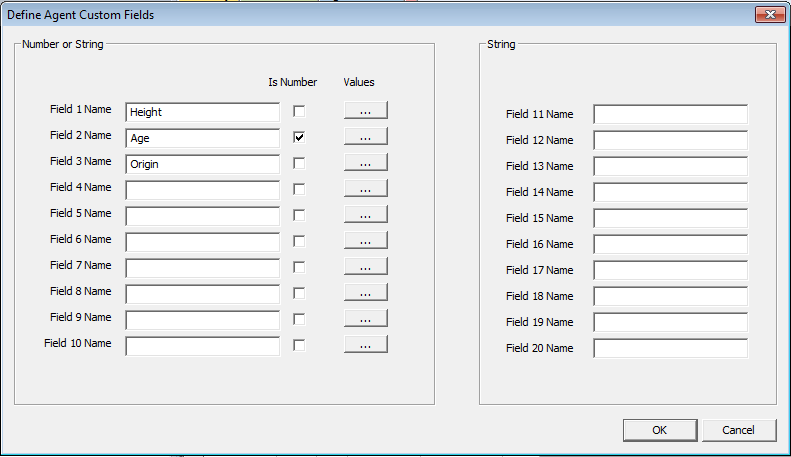The height and width of the screenshot is (457, 791).
Task: Open Values browser for Field 1
Action: pos(365,111)
